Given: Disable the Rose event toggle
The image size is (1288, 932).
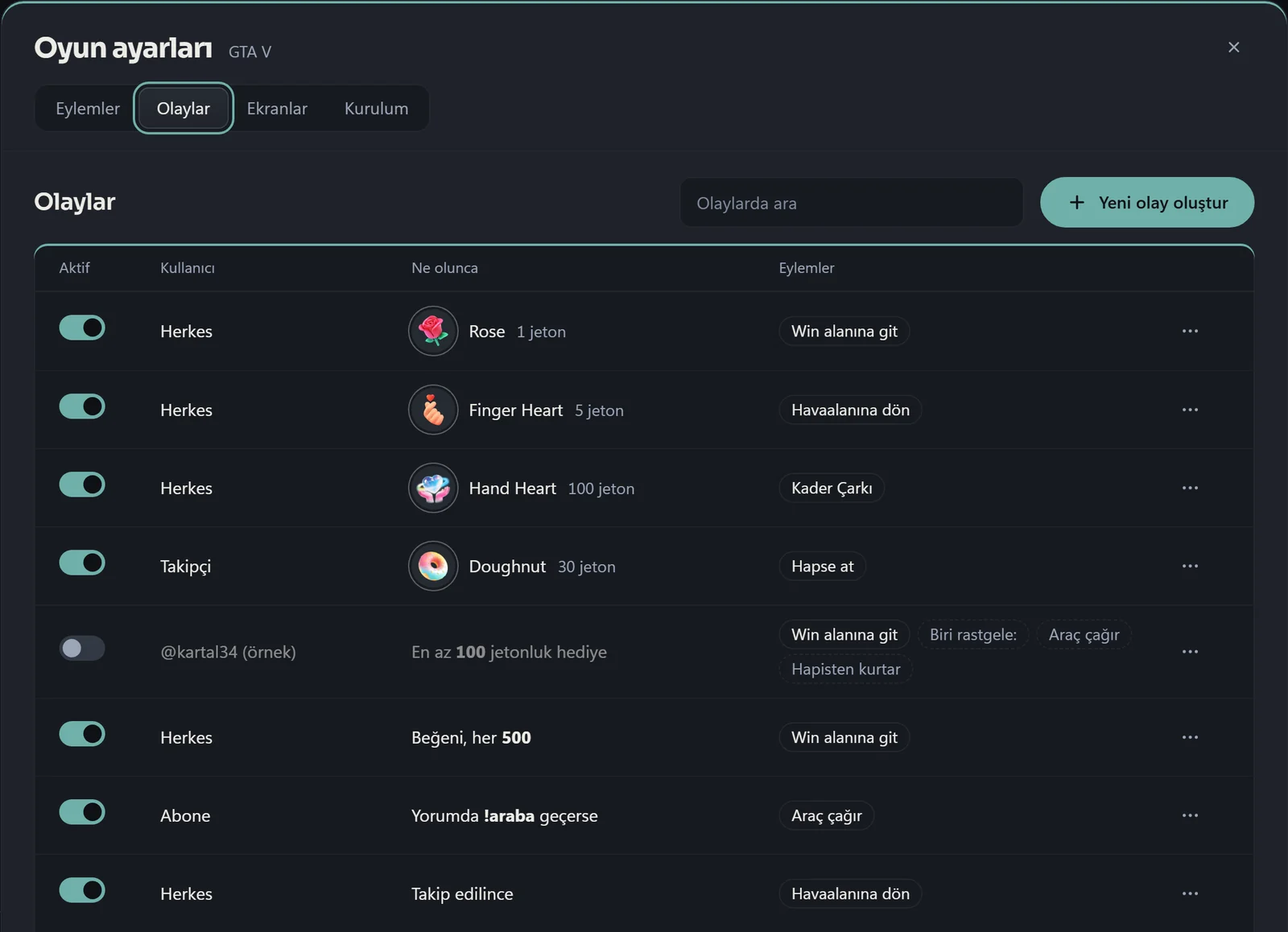Looking at the screenshot, I should tap(82, 328).
